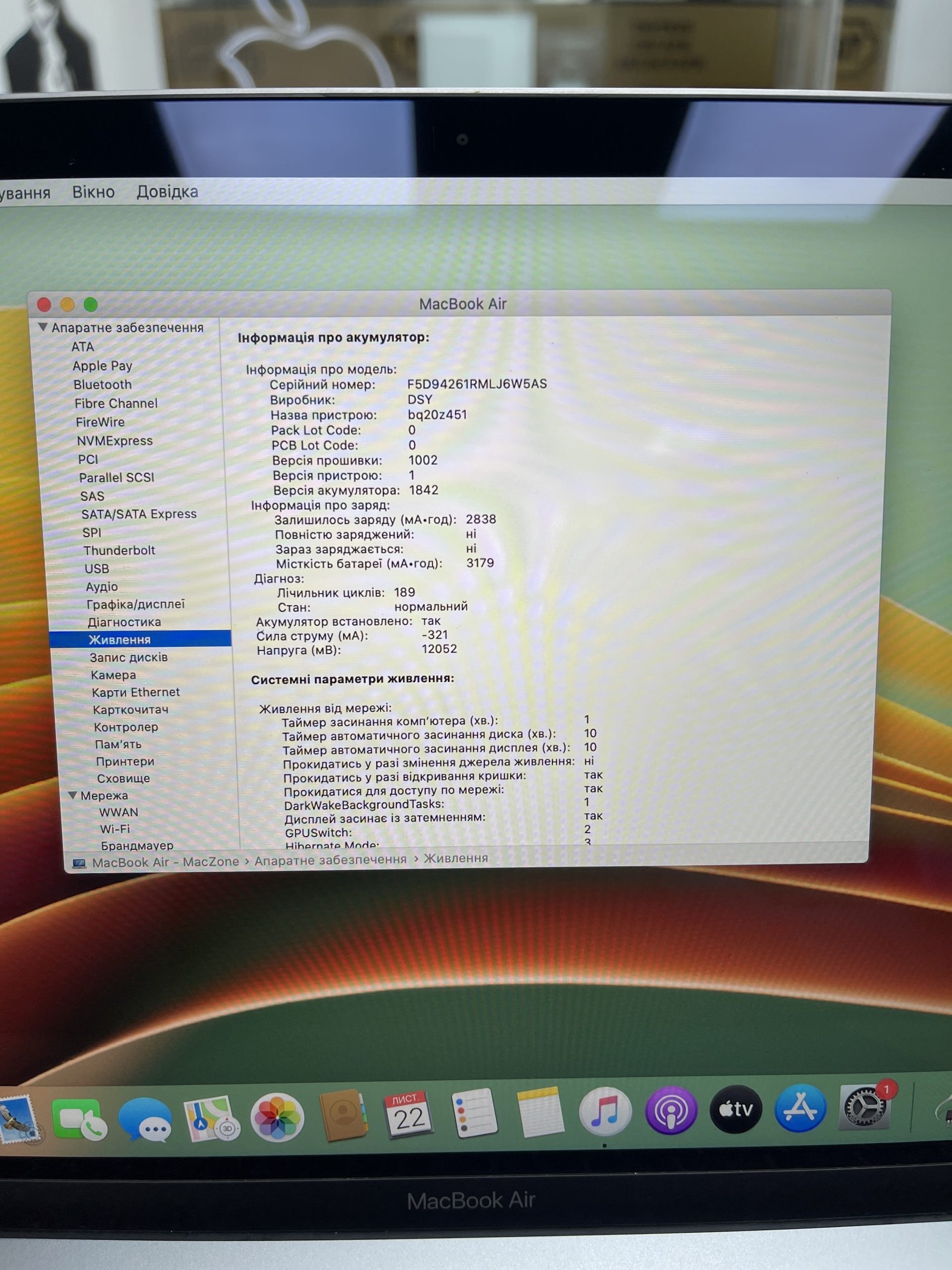Collapse the Апаратне забезпечення section

43,327
